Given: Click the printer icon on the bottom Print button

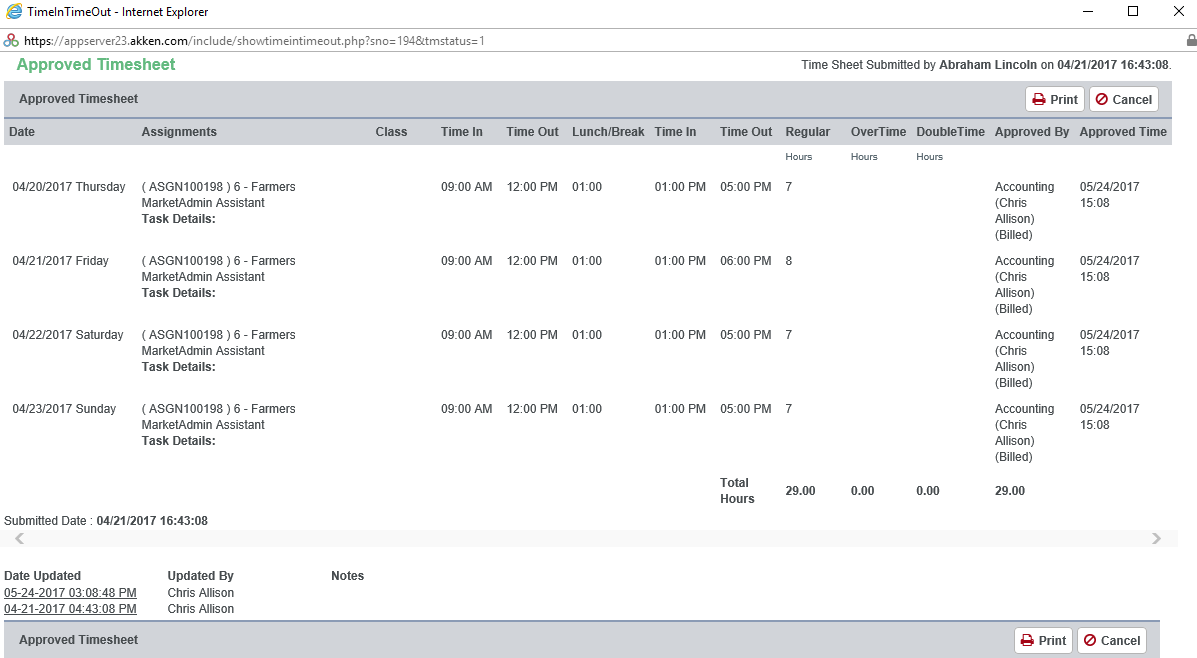Looking at the screenshot, I should coord(1026,640).
